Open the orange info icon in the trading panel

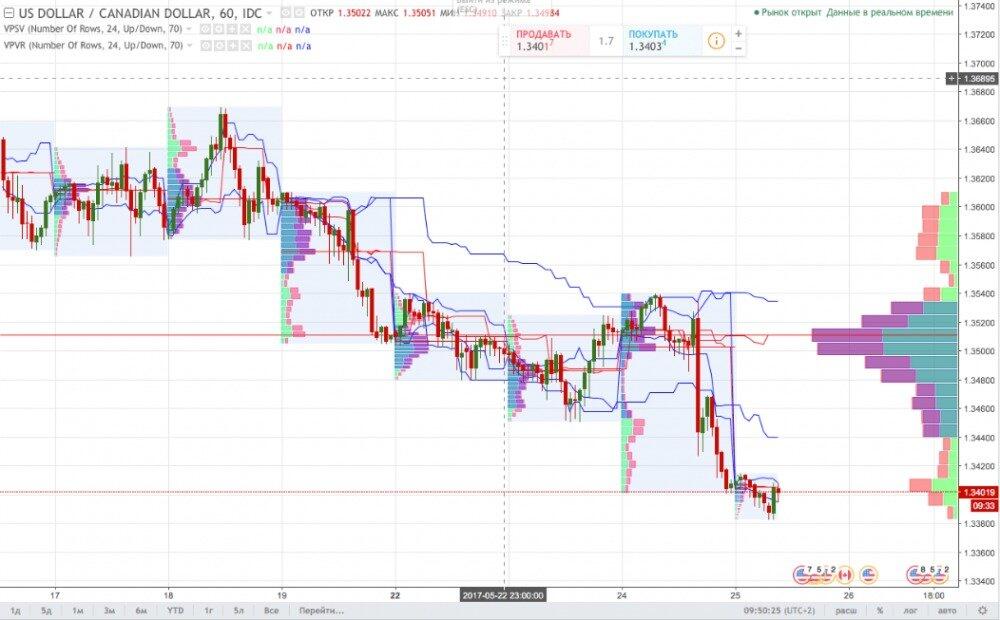(x=716, y=41)
